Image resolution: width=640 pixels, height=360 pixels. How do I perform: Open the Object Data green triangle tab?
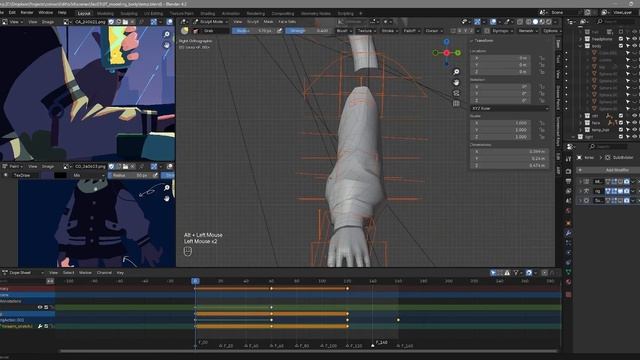[x=568, y=272]
